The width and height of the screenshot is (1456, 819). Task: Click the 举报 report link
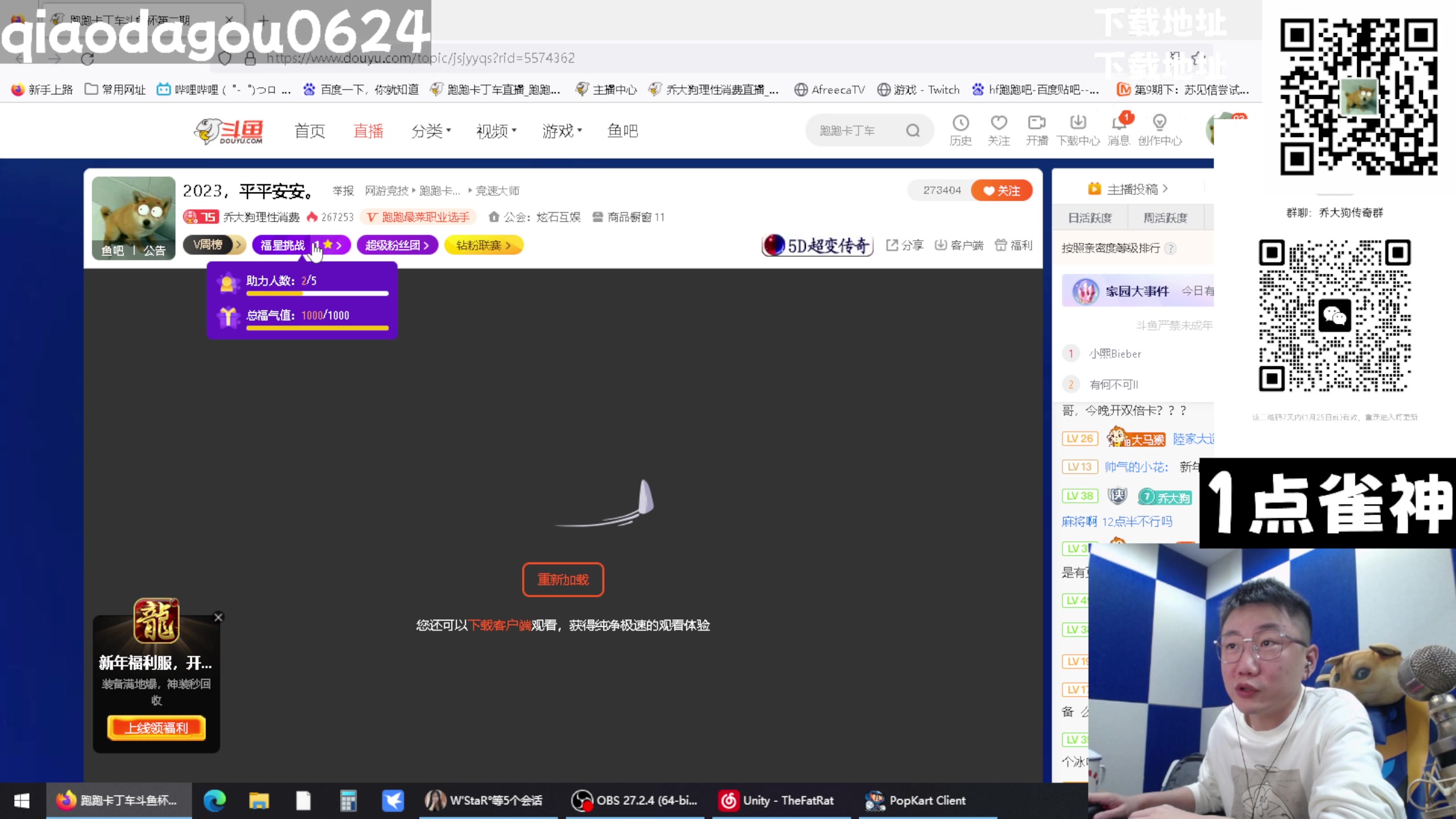(x=343, y=191)
